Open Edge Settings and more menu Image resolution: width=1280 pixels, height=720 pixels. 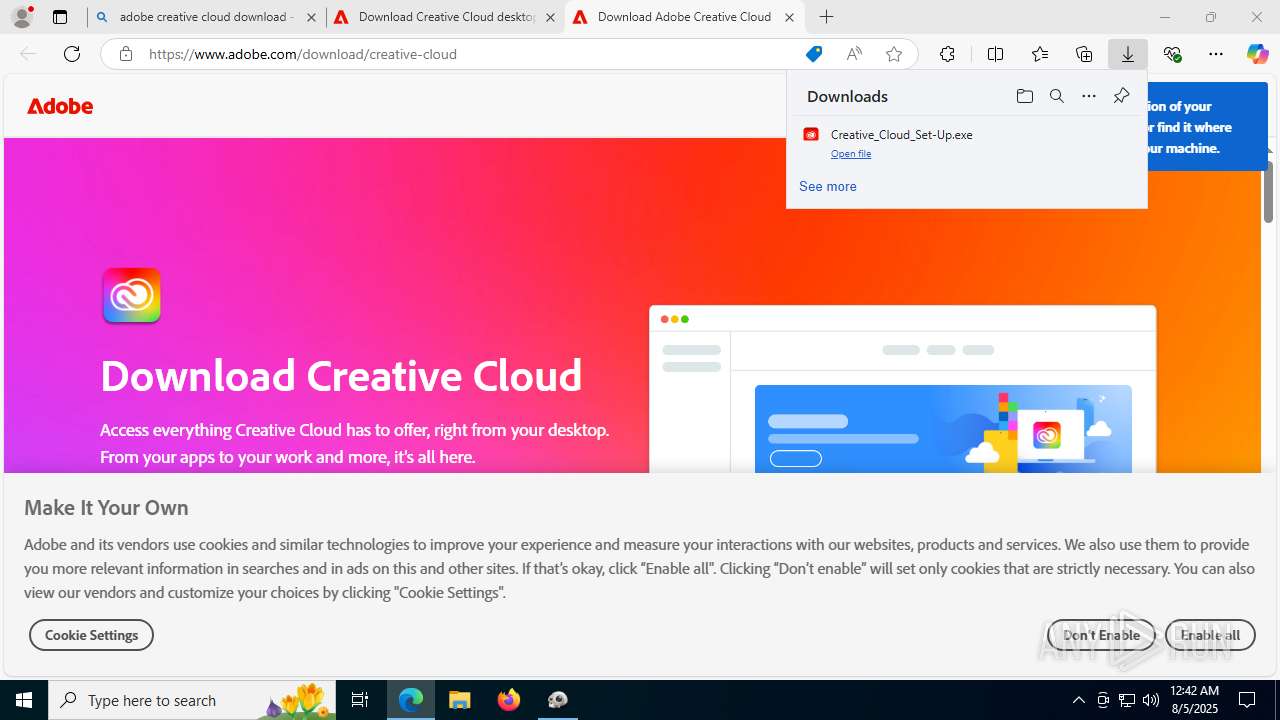[1216, 54]
